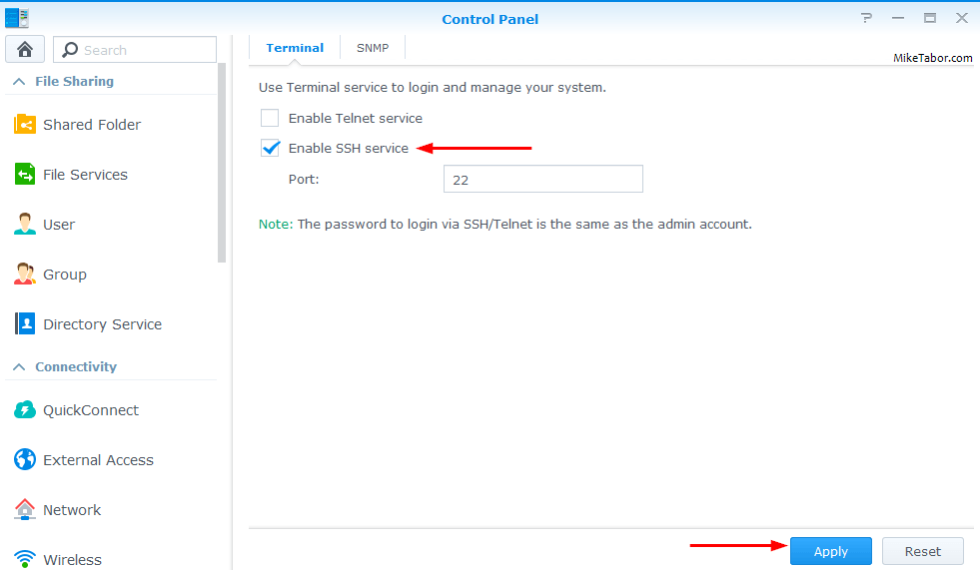The width and height of the screenshot is (980, 570).
Task: Open help with the question mark icon
Action: tap(866, 18)
